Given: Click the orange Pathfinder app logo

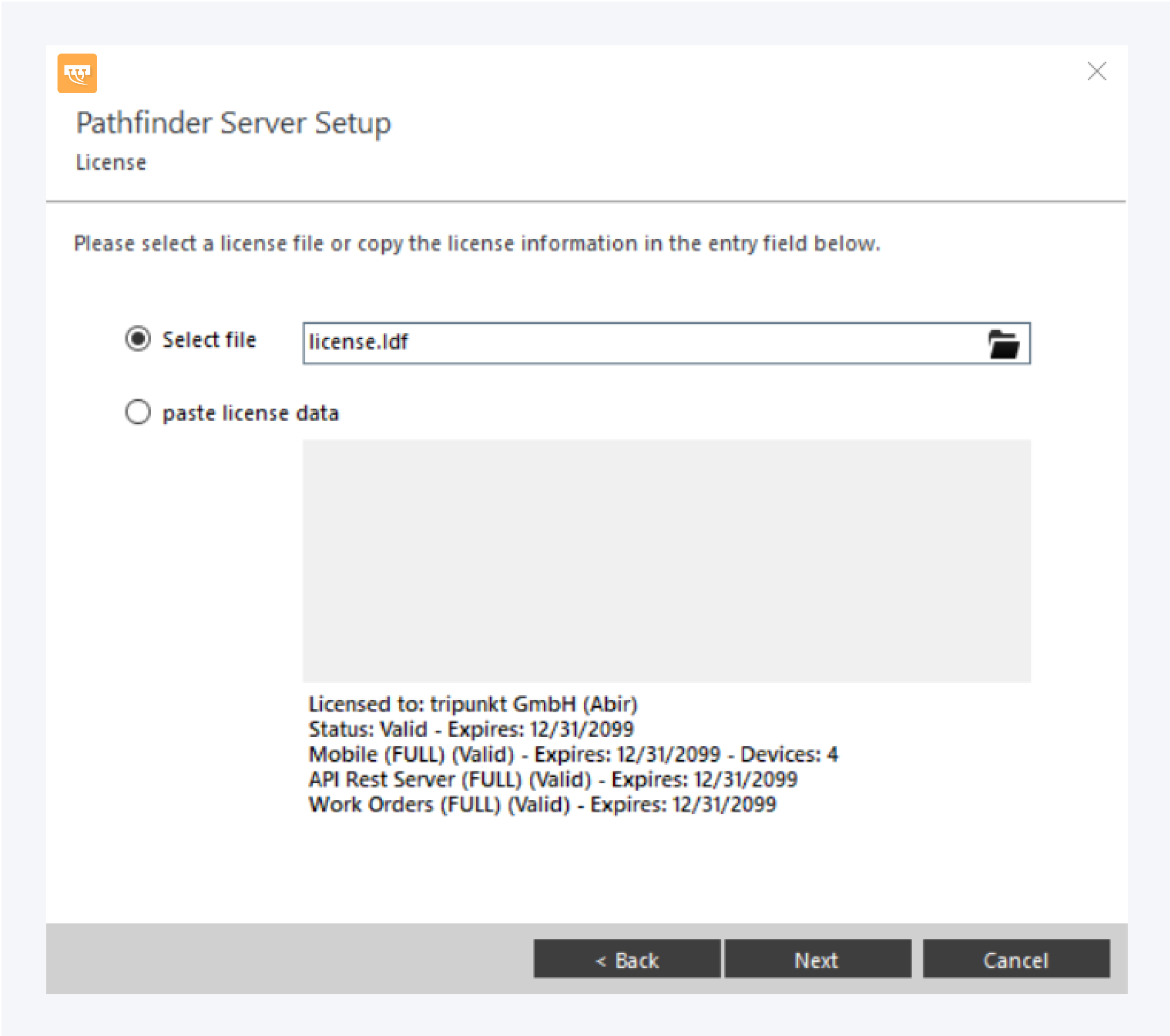Looking at the screenshot, I should pos(77,73).
